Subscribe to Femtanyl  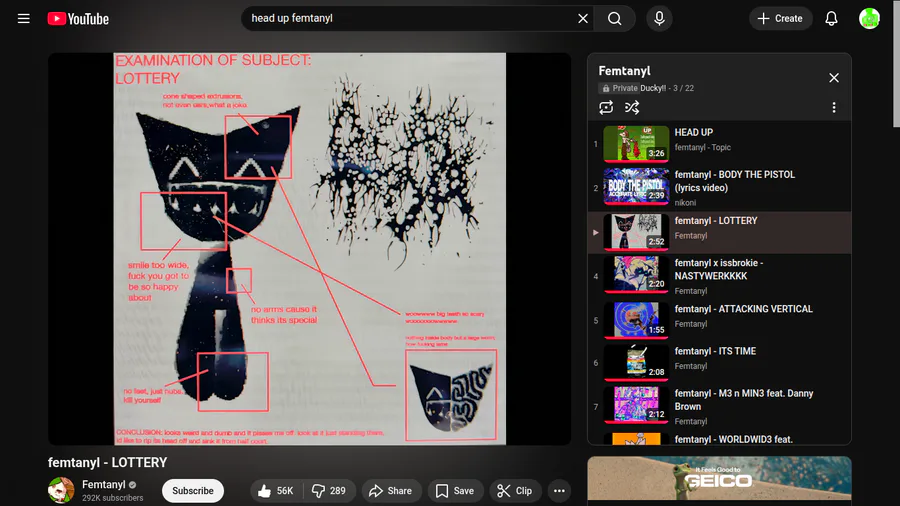[x=192, y=491]
